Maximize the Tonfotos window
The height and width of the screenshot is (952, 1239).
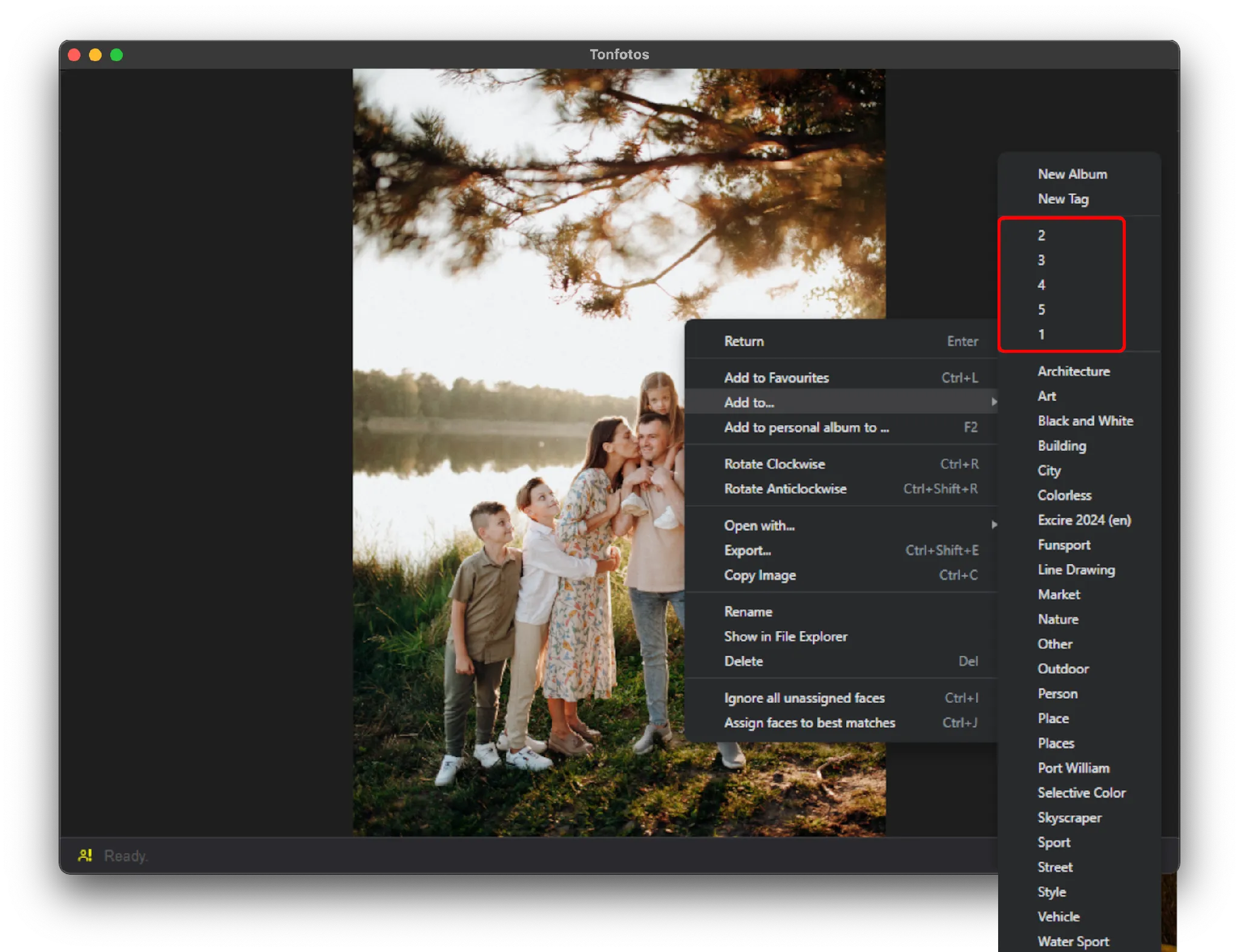click(117, 55)
